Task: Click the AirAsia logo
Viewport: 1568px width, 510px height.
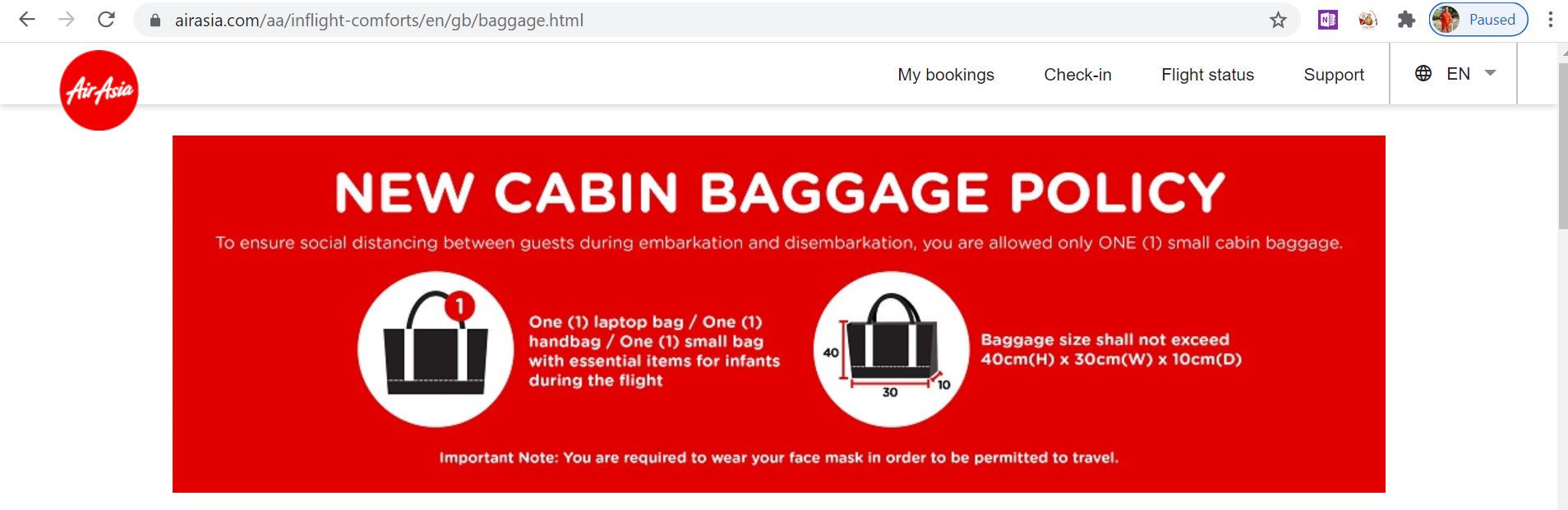Action: tap(99, 90)
